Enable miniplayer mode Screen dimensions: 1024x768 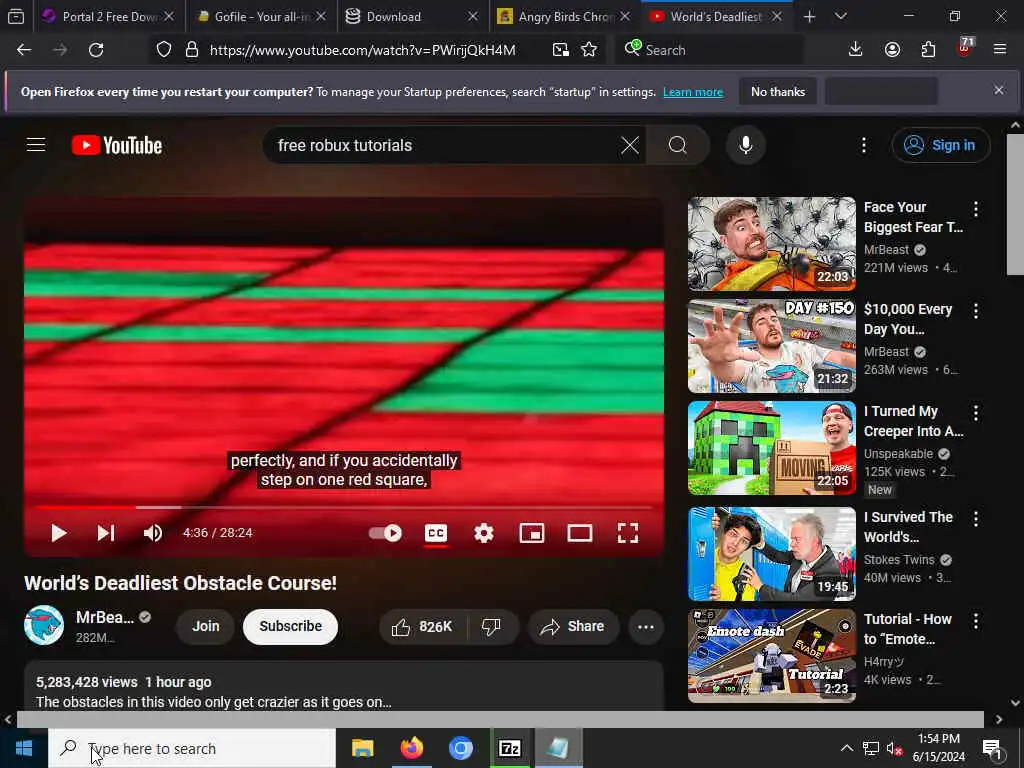coord(532,533)
